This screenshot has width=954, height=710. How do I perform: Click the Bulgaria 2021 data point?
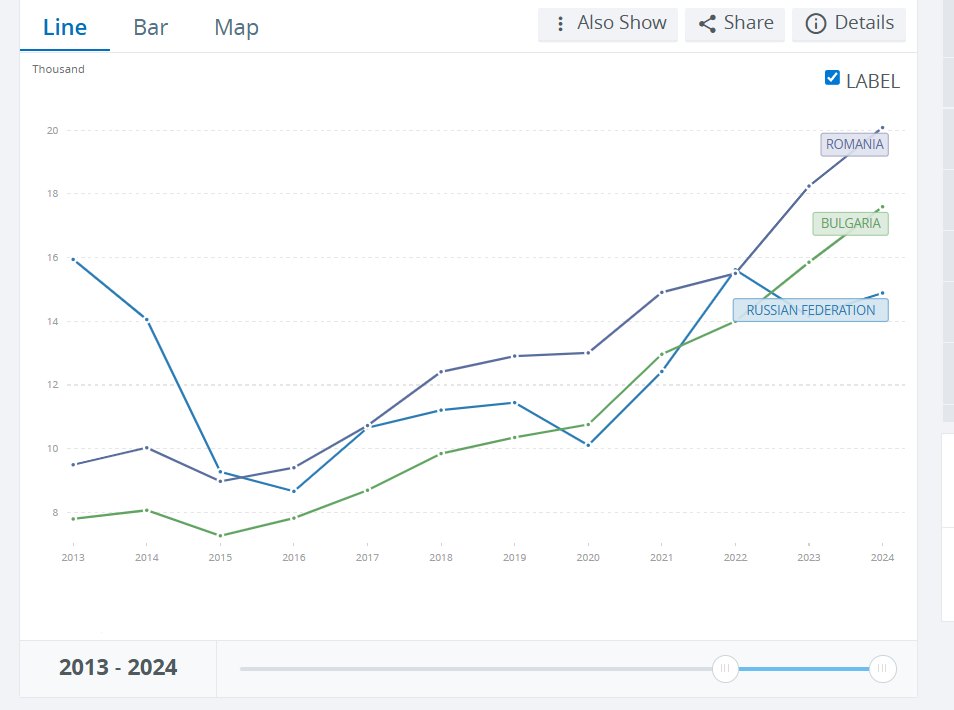point(662,354)
